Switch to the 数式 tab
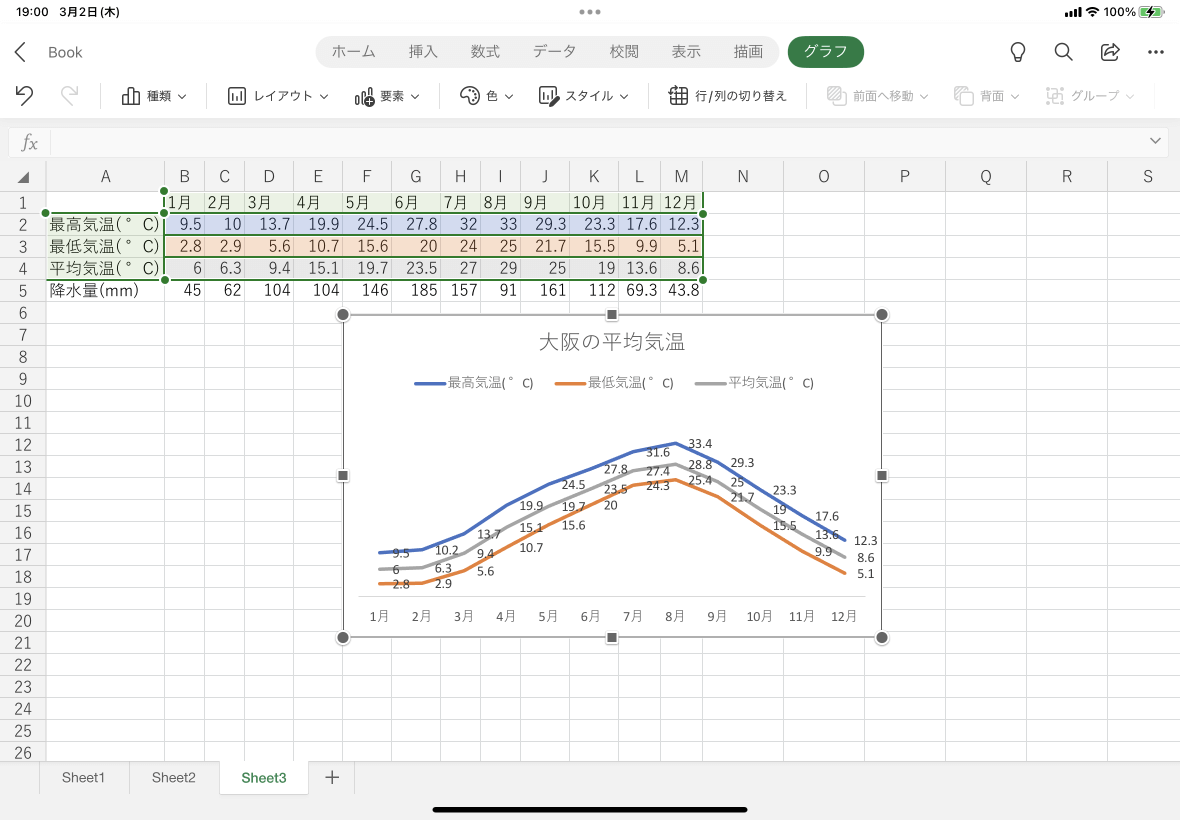Image resolution: width=1180 pixels, height=820 pixels. point(485,52)
